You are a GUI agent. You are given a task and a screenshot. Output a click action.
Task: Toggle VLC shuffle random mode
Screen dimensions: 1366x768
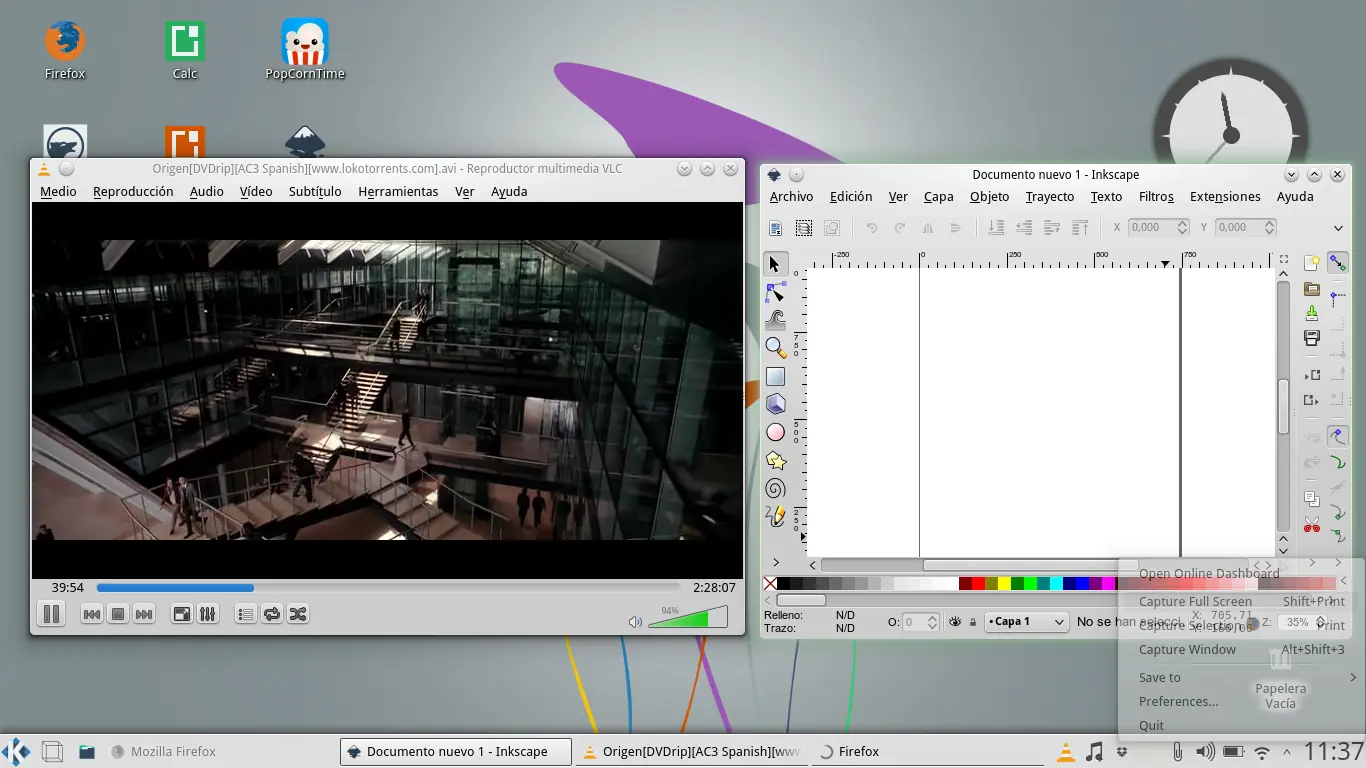point(297,614)
